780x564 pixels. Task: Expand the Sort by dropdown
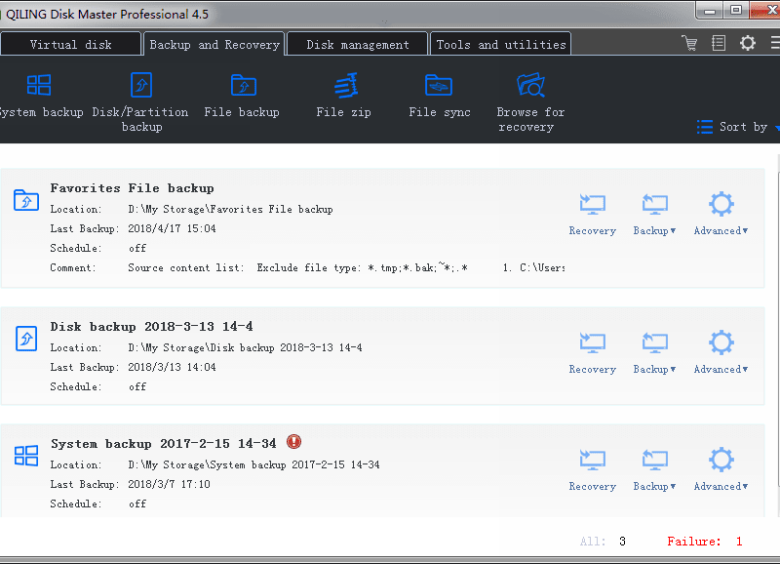(x=738, y=127)
